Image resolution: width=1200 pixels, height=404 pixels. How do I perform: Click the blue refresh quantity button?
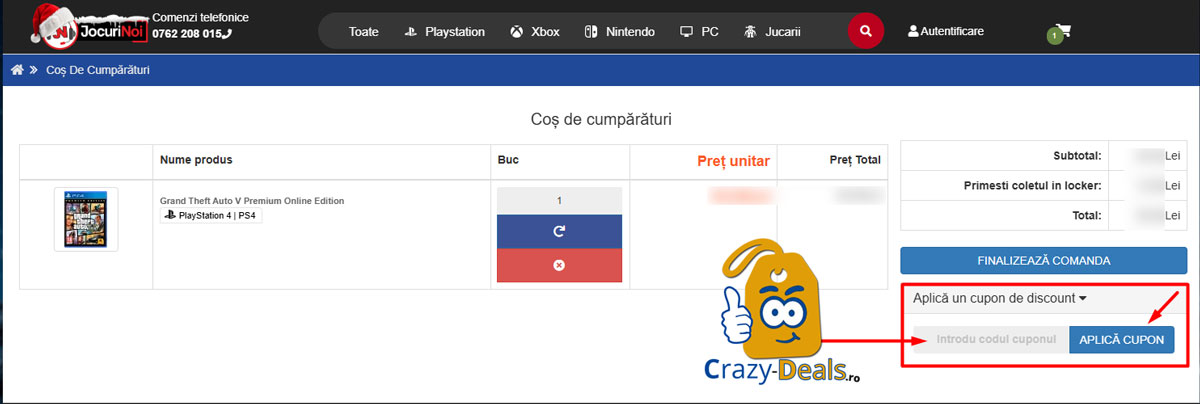pos(559,231)
